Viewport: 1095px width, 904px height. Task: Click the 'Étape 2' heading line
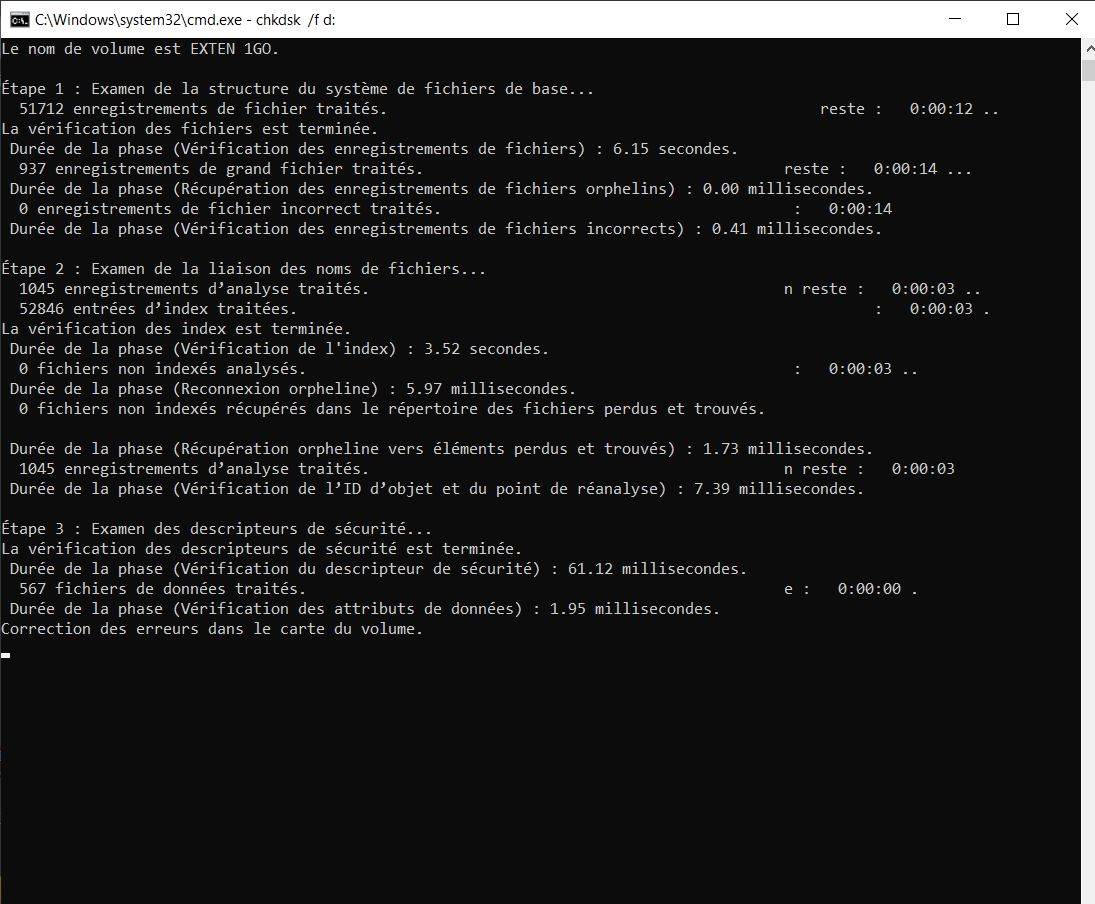pos(243,269)
